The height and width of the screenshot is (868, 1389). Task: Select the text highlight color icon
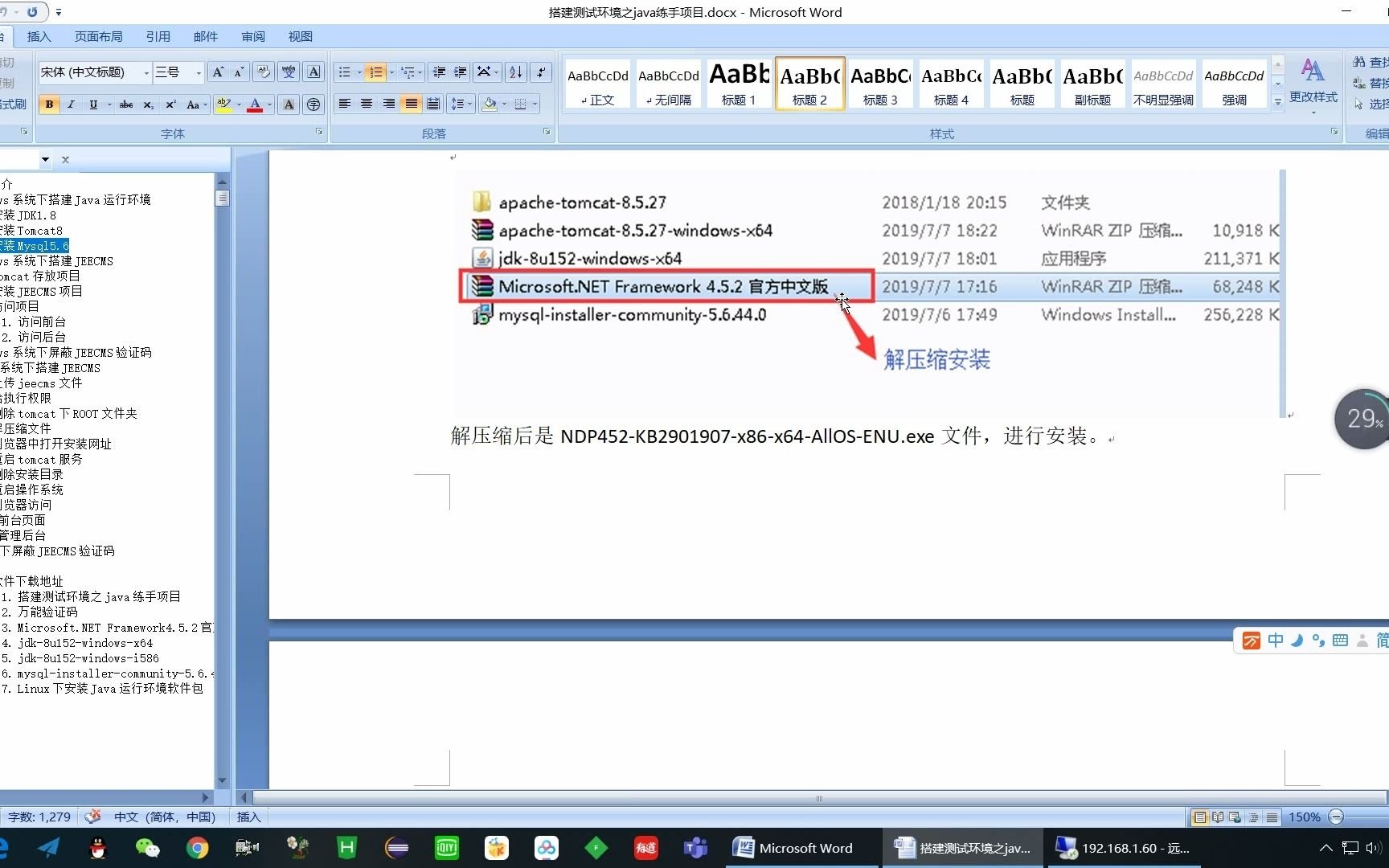coord(223,104)
